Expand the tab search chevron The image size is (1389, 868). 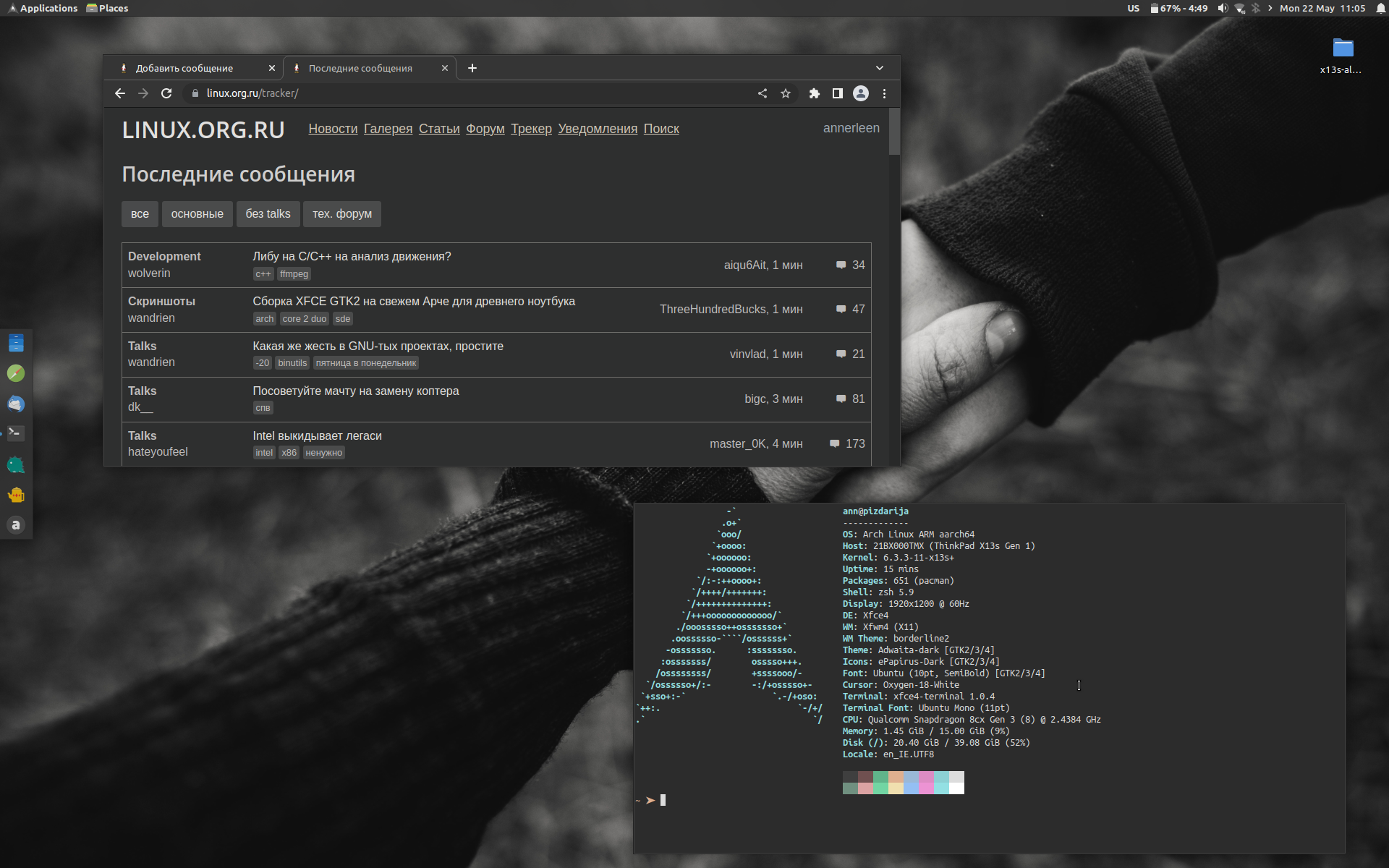click(x=880, y=68)
